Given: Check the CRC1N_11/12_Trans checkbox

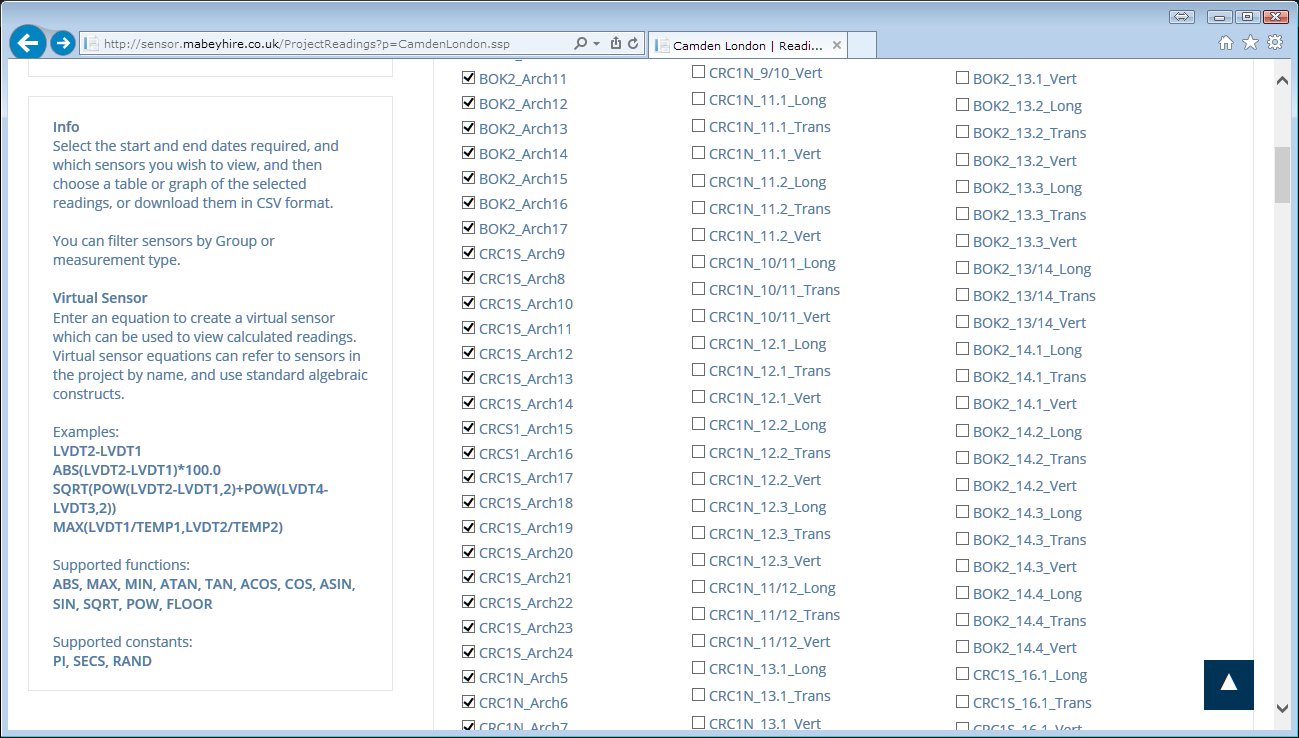Looking at the screenshot, I should point(698,614).
